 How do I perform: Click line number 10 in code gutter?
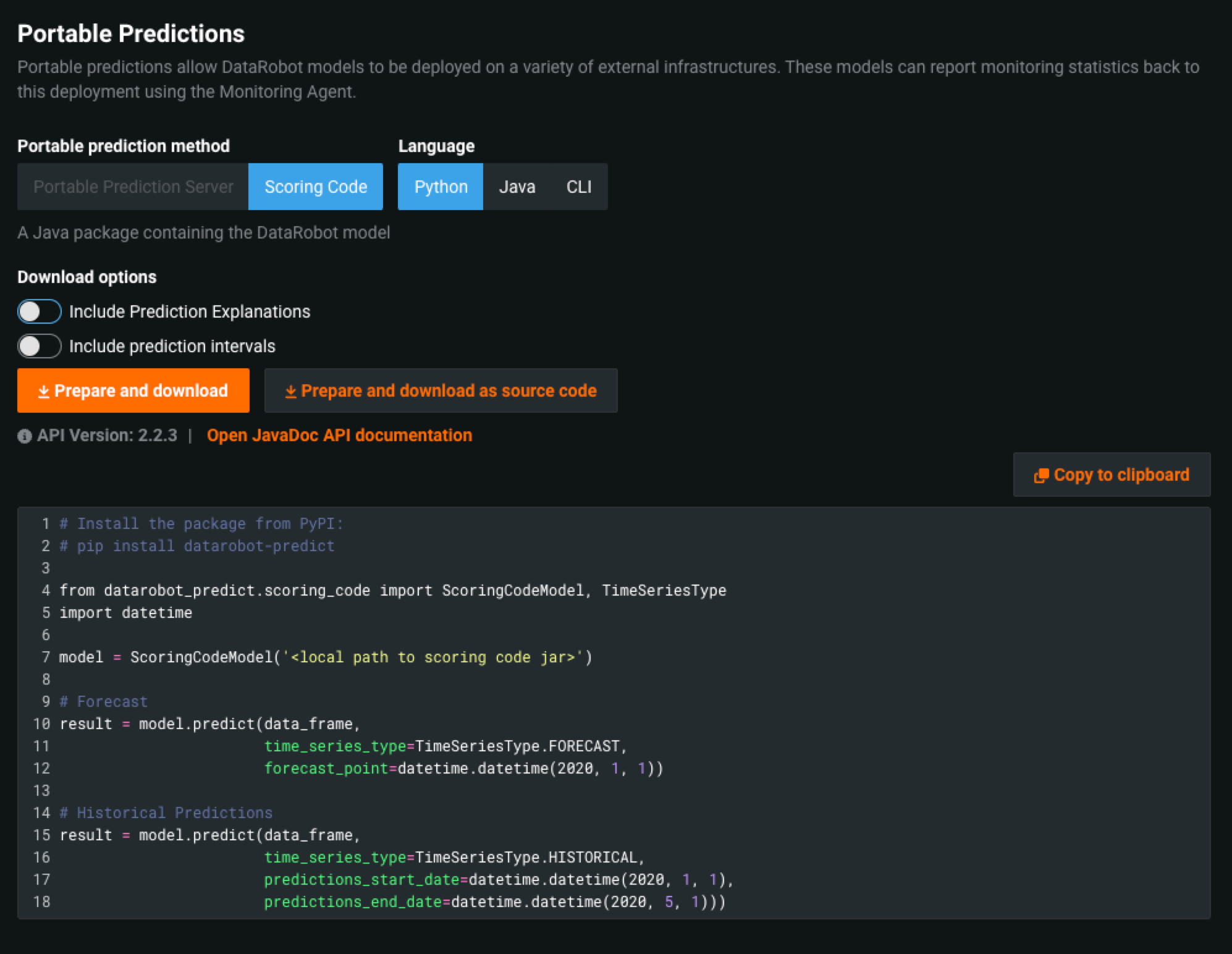41,724
